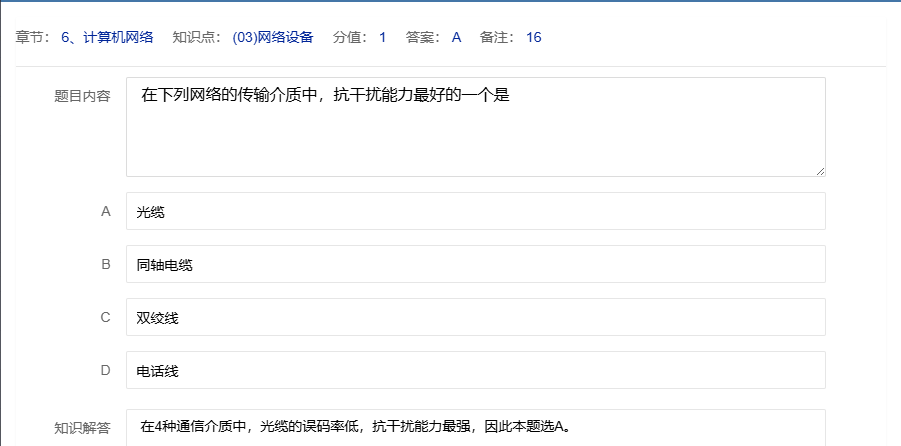Click the knowledge point "(03)网络设备"
Screen dimensions: 901x446
(x=272, y=37)
